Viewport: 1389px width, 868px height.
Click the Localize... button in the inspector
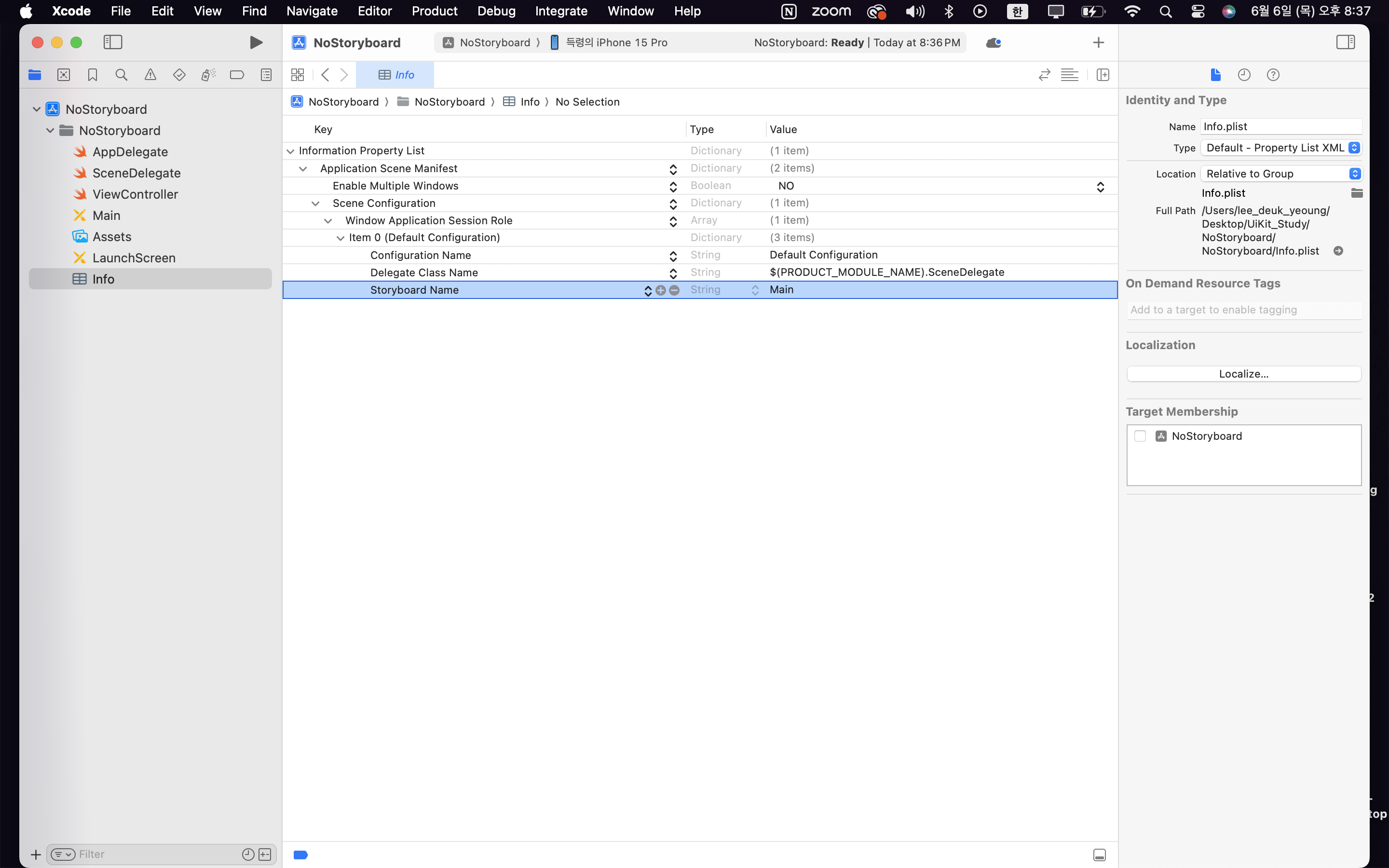click(1243, 373)
